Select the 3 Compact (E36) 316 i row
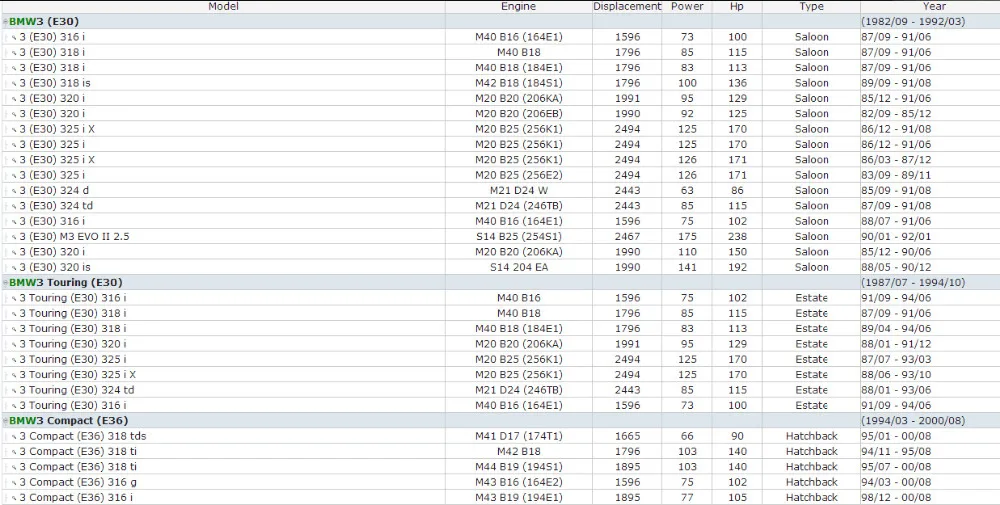 [x=501, y=497]
